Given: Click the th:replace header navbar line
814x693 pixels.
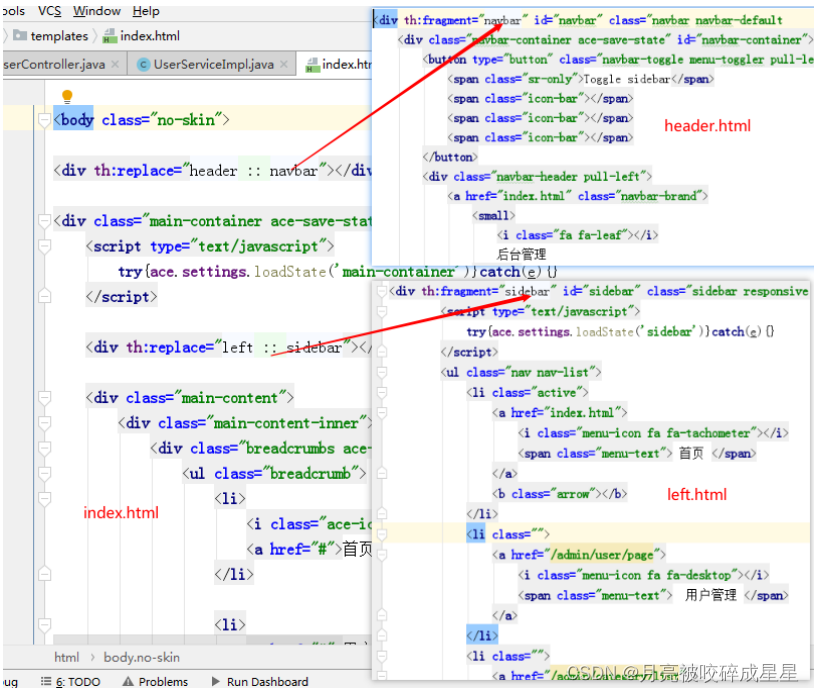Looking at the screenshot, I should click(213, 171).
